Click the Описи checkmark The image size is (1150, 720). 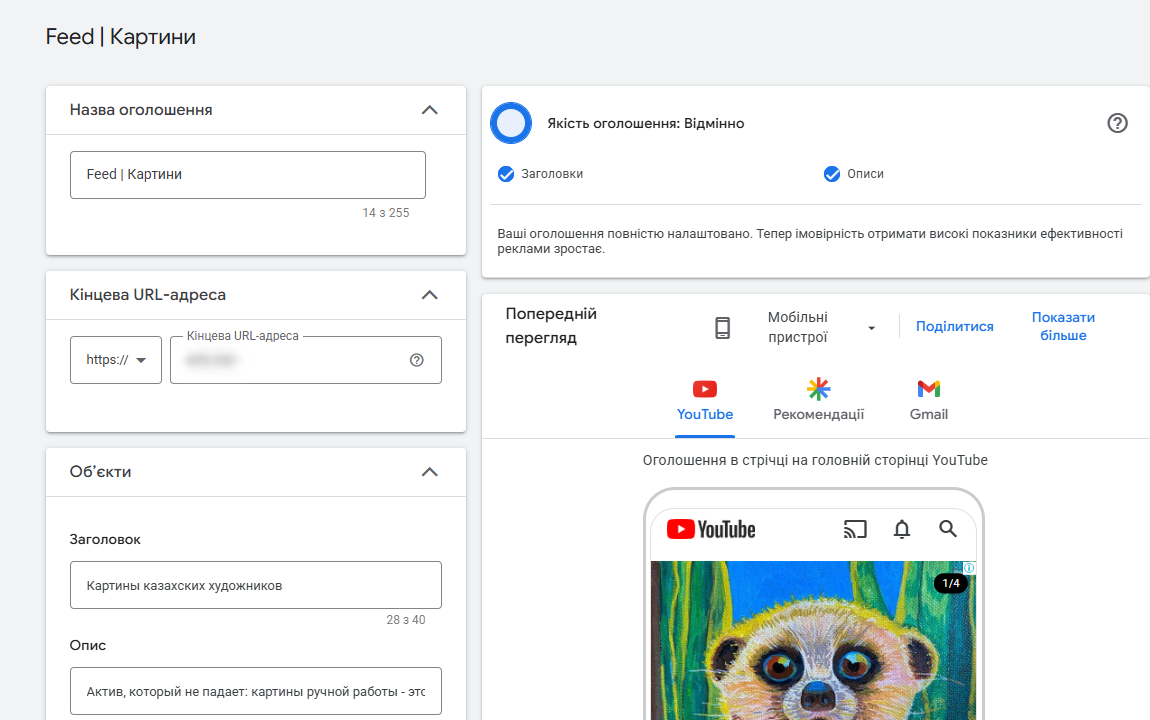[x=832, y=174]
